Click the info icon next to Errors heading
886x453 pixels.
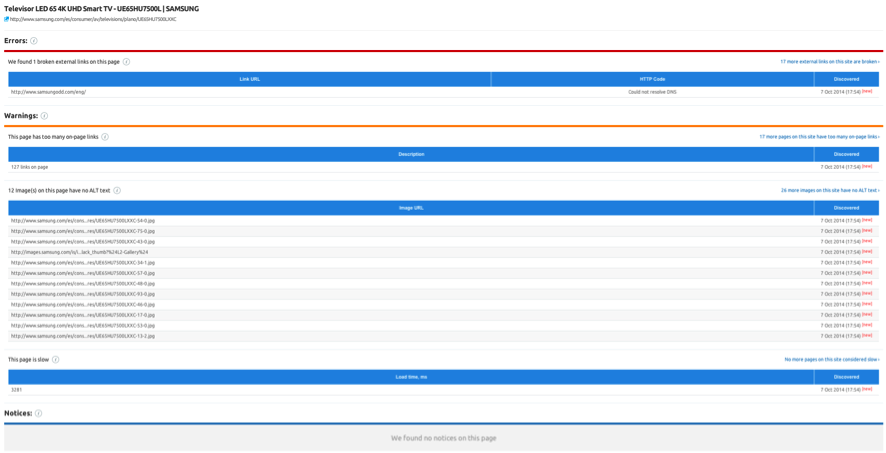tap(34, 41)
